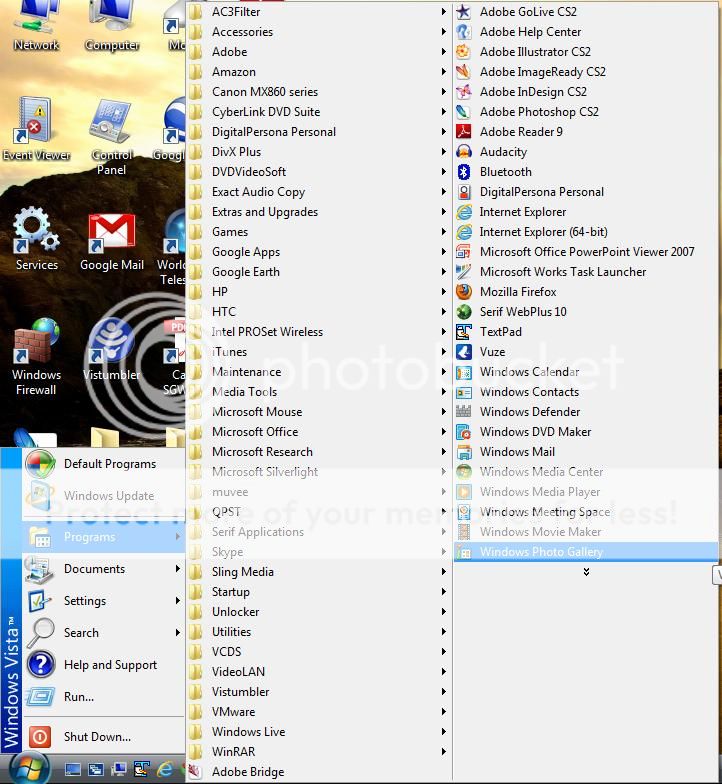
Task: Open Computer desktop icon
Action: (x=112, y=26)
